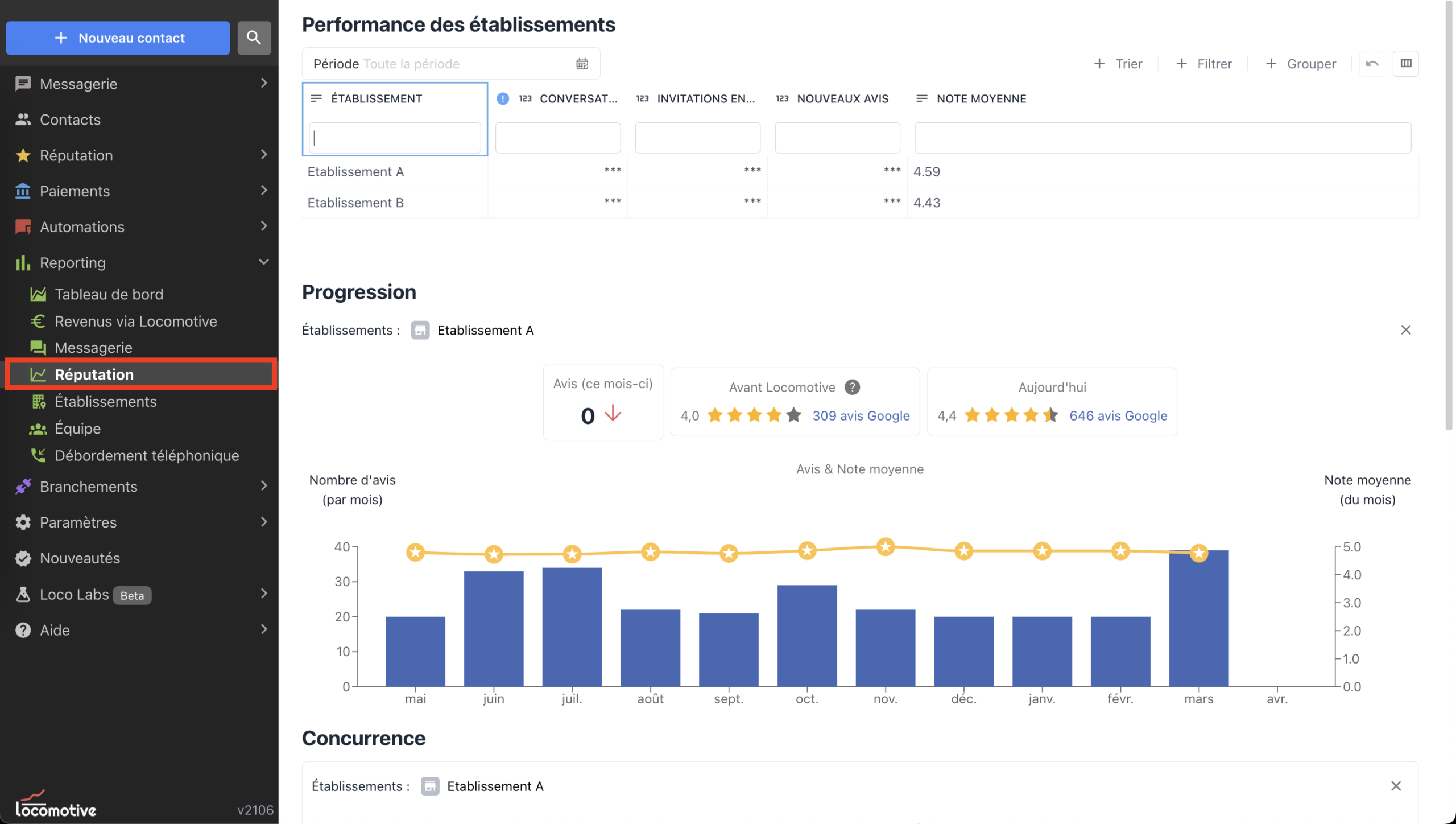Click the search magnifier icon
This screenshot has width=1456, height=824.
pyautogui.click(x=254, y=38)
